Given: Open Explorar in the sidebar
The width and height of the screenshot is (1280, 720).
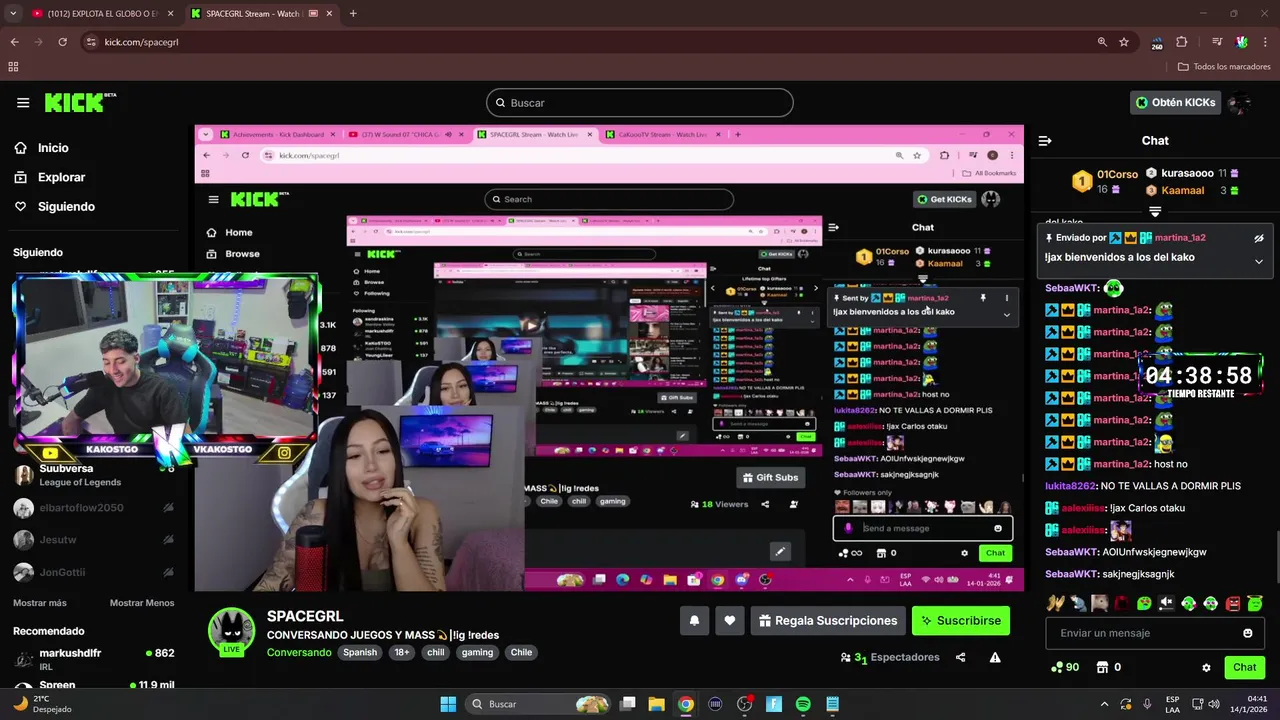Looking at the screenshot, I should (x=61, y=177).
